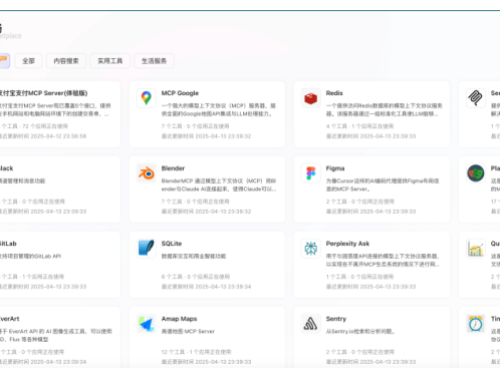Click the Blender logo icon
Image resolution: width=500 pixels, height=375 pixels.
(146, 173)
